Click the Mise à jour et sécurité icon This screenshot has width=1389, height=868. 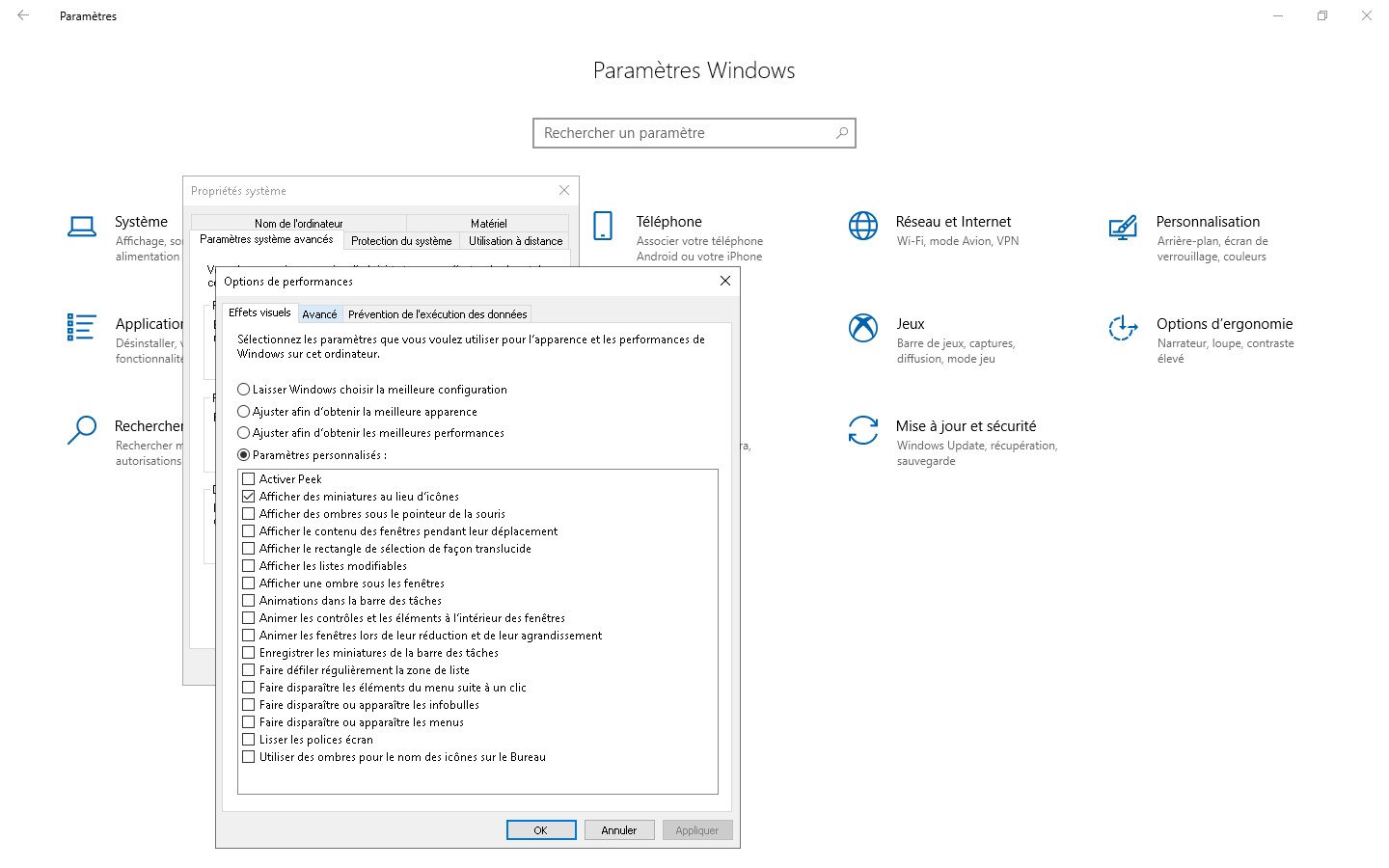[x=862, y=430]
